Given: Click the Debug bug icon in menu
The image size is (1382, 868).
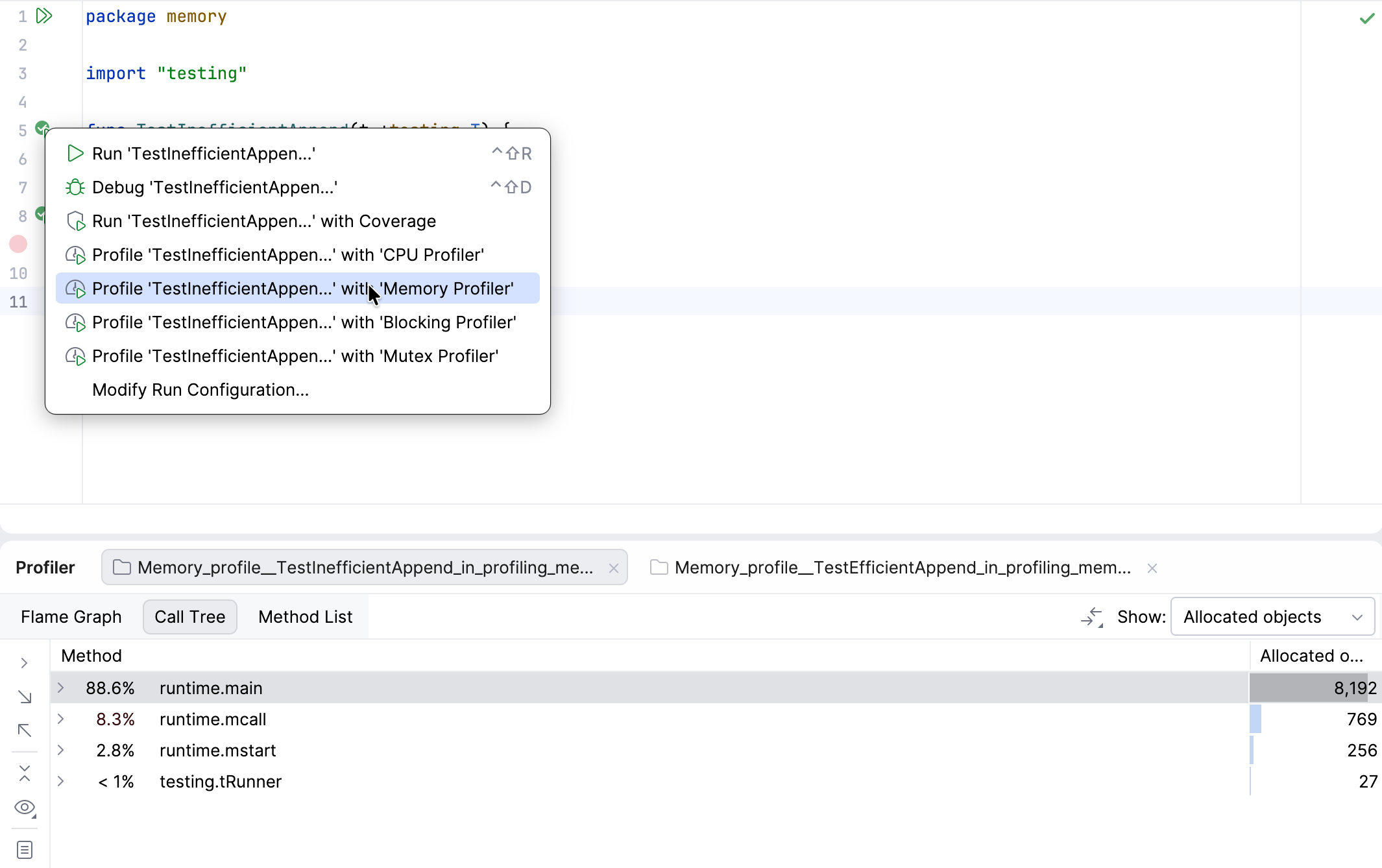Looking at the screenshot, I should click(75, 187).
